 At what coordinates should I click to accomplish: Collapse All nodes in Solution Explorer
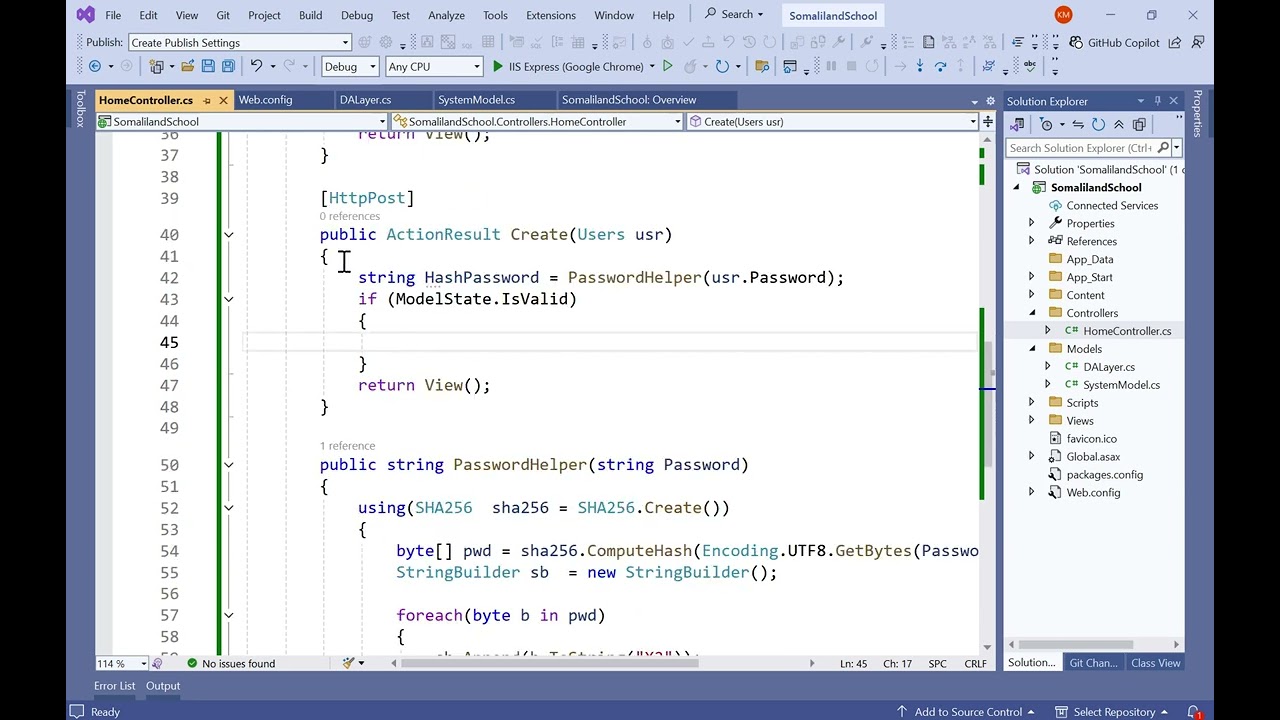(1119, 124)
